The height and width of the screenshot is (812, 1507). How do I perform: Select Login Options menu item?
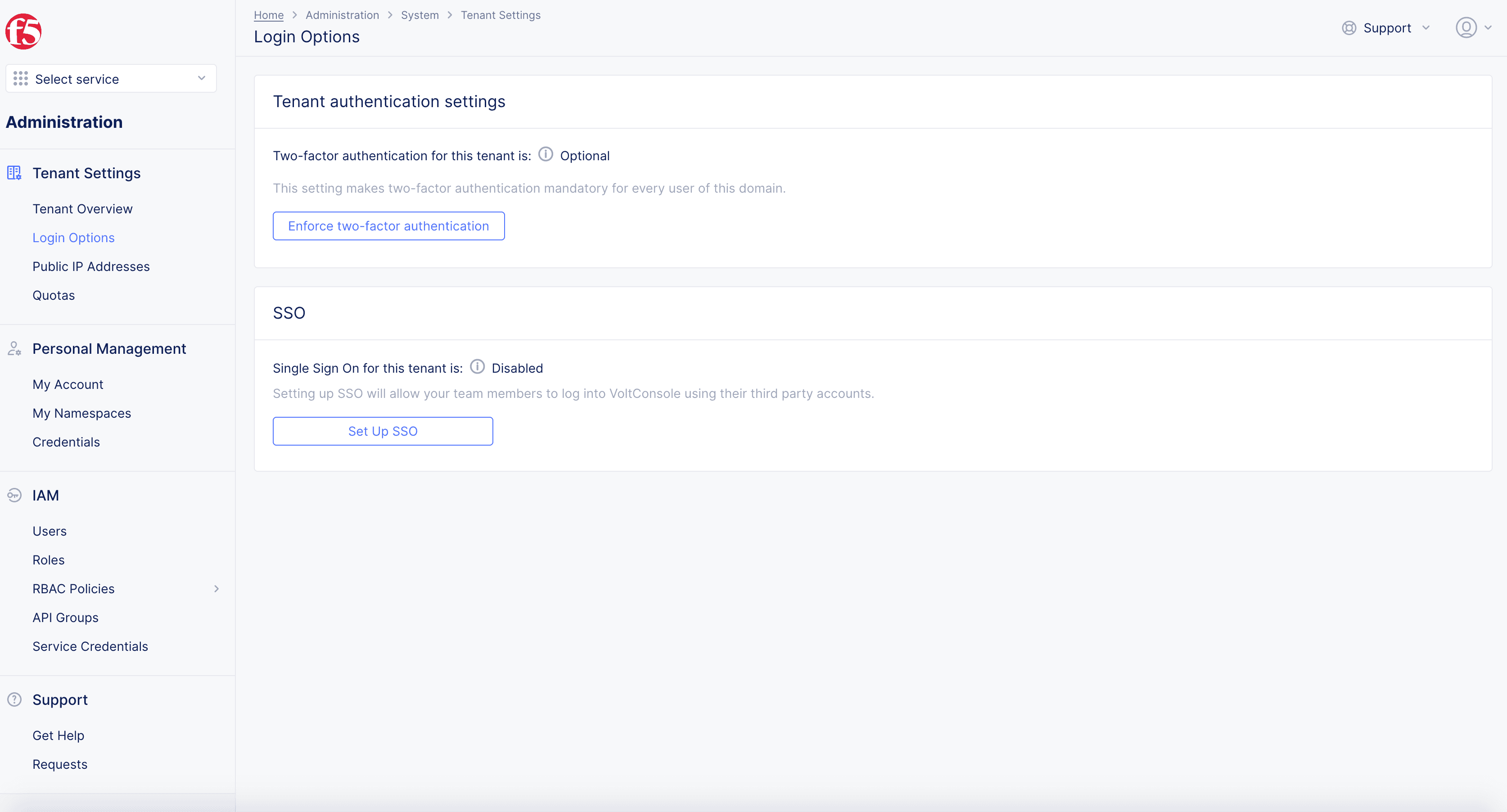point(73,237)
